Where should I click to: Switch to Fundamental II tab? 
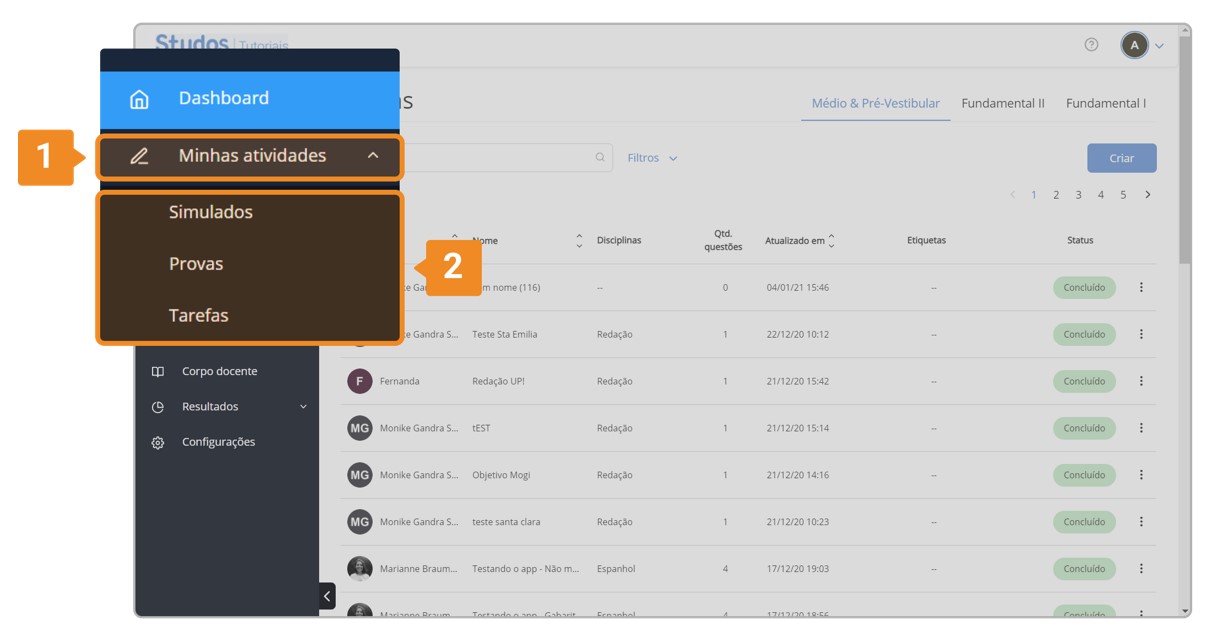tap(1003, 103)
